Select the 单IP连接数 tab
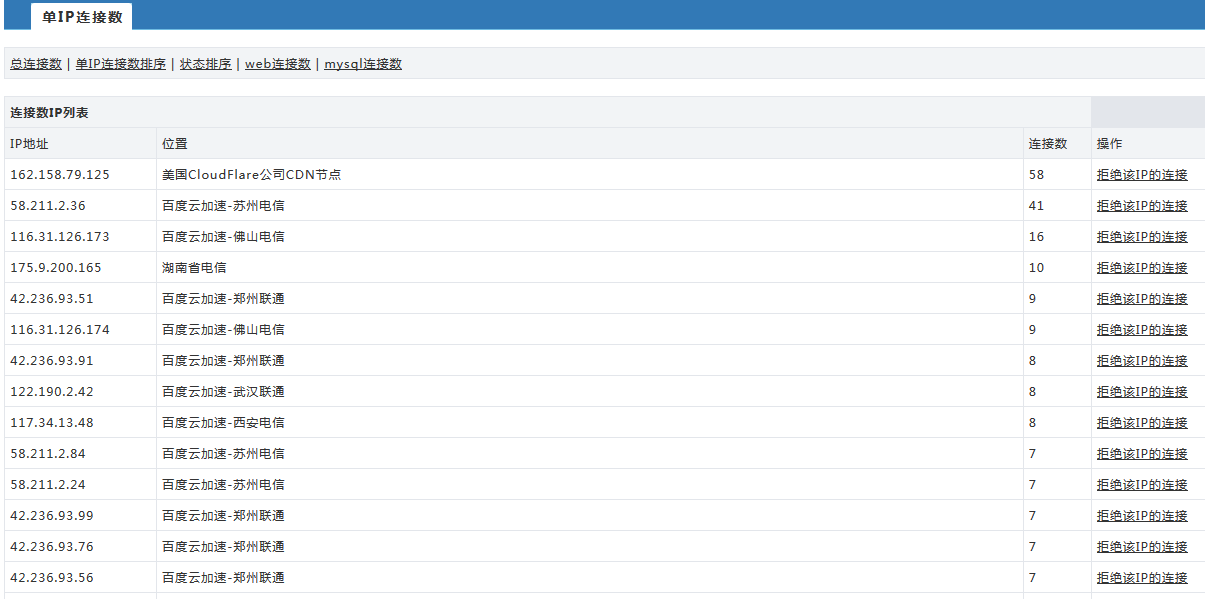Screen dimensions: 1205x599 (x=82, y=16)
